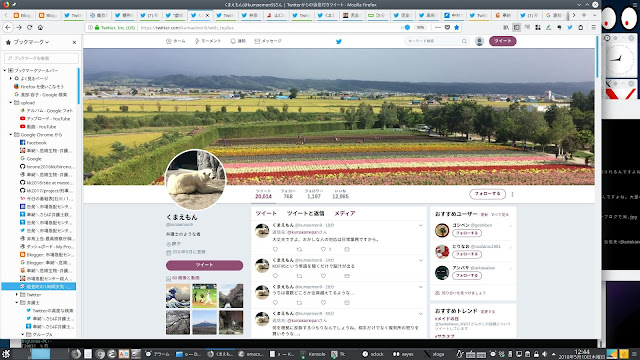Screen dimensions: 640x360
Task: Click the volume icon in the system tray
Action: [x=544, y=354]
